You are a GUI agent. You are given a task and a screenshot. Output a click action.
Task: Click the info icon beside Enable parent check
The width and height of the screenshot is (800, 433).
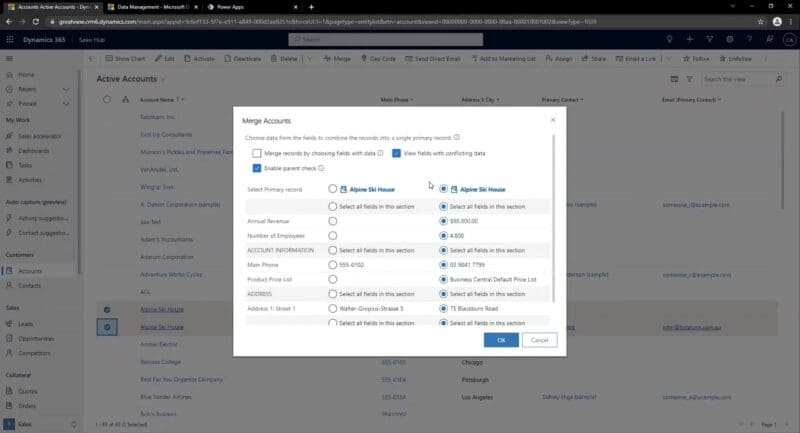(321, 168)
